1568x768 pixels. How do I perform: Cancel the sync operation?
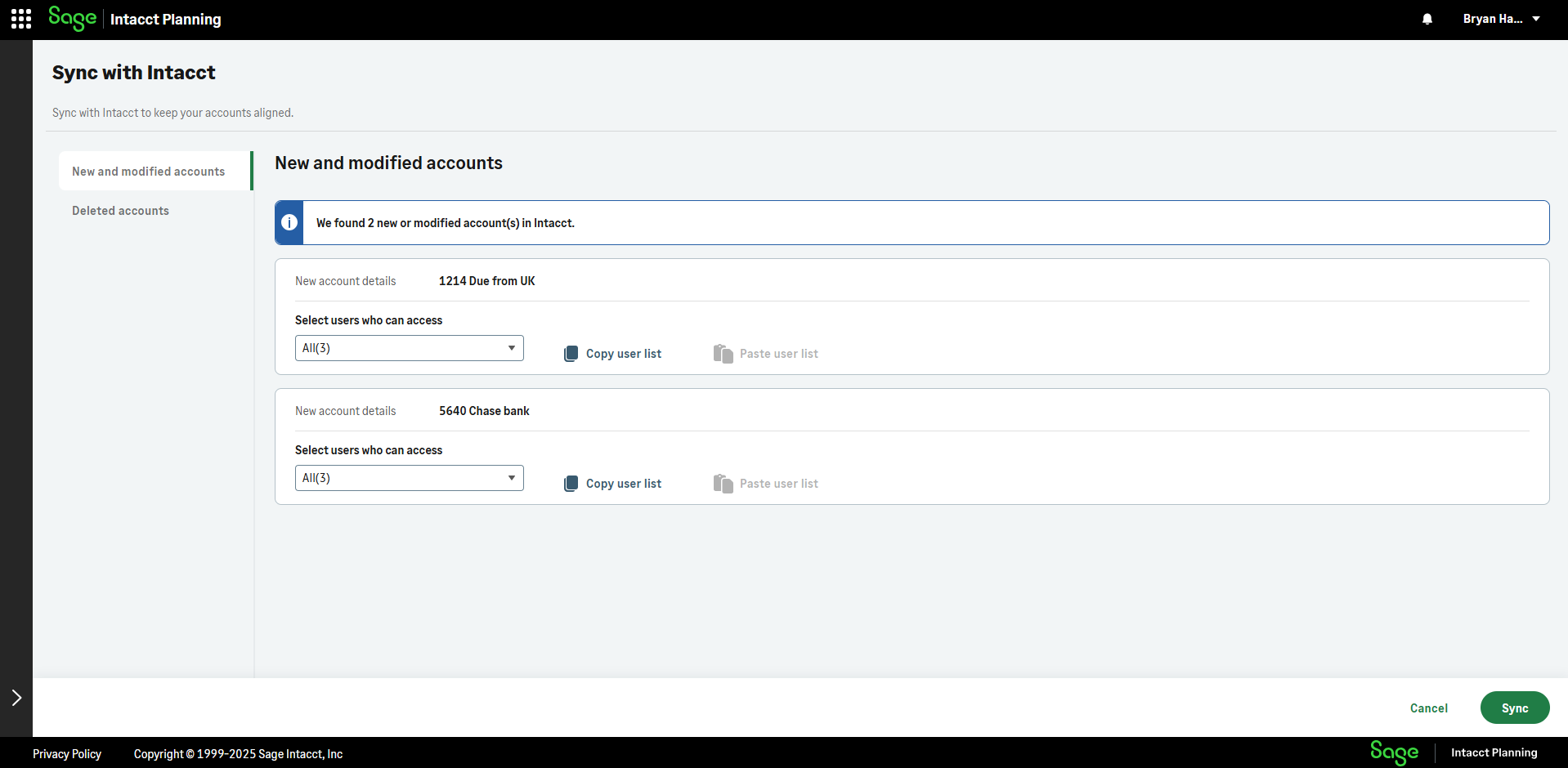tap(1428, 708)
